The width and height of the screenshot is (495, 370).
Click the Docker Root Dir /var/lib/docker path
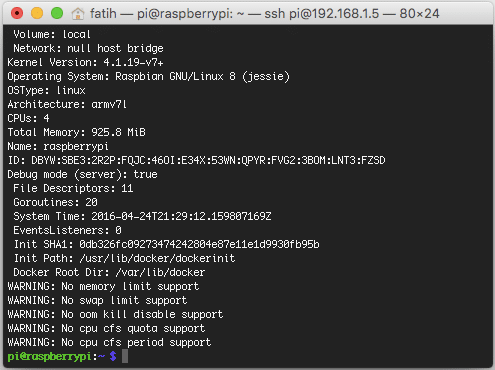click(x=160, y=272)
